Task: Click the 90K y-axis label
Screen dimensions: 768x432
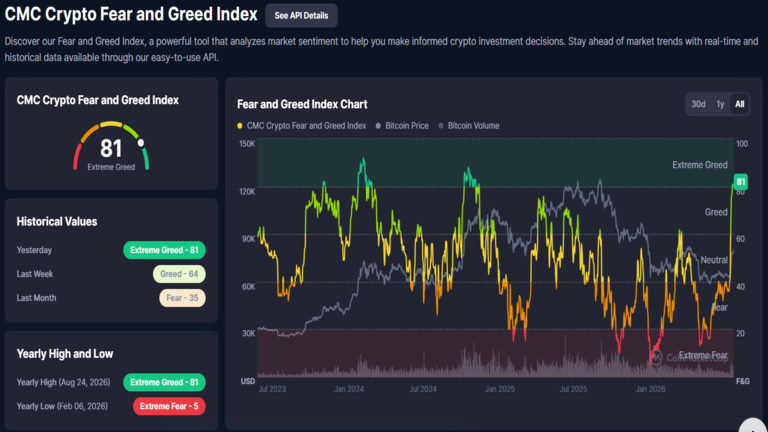Action: 248,239
